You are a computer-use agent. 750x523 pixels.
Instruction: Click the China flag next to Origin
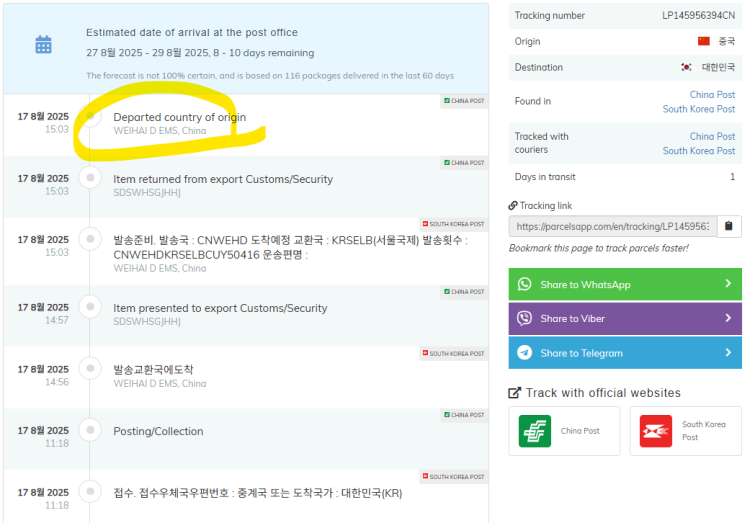[x=704, y=41]
